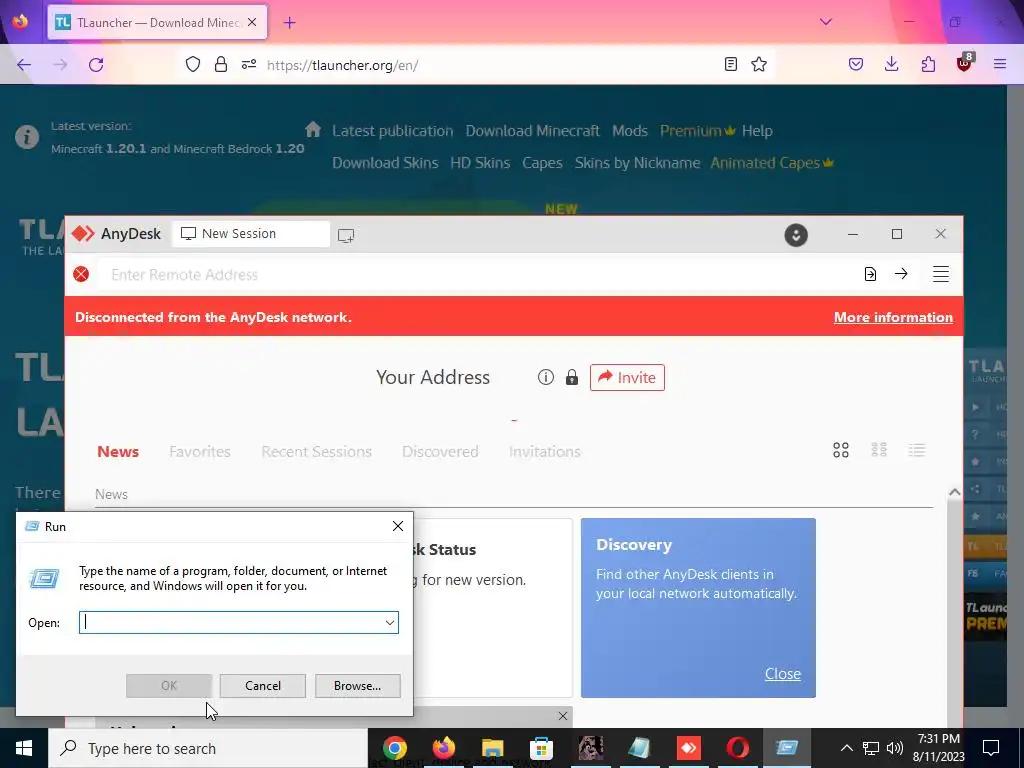Open Chrome from the taskbar

click(x=394, y=748)
